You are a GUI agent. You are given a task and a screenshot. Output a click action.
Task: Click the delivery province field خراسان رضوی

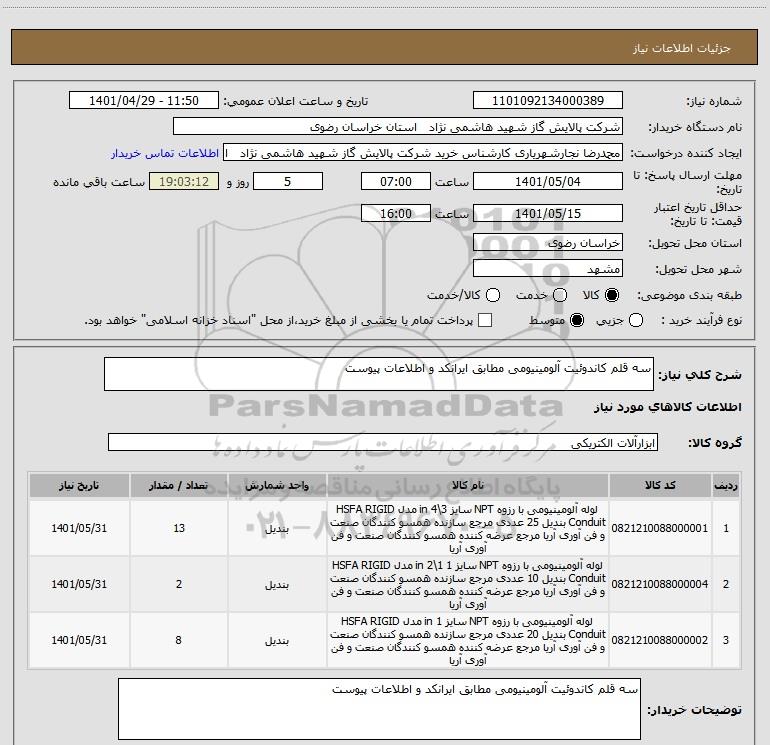[548, 242]
